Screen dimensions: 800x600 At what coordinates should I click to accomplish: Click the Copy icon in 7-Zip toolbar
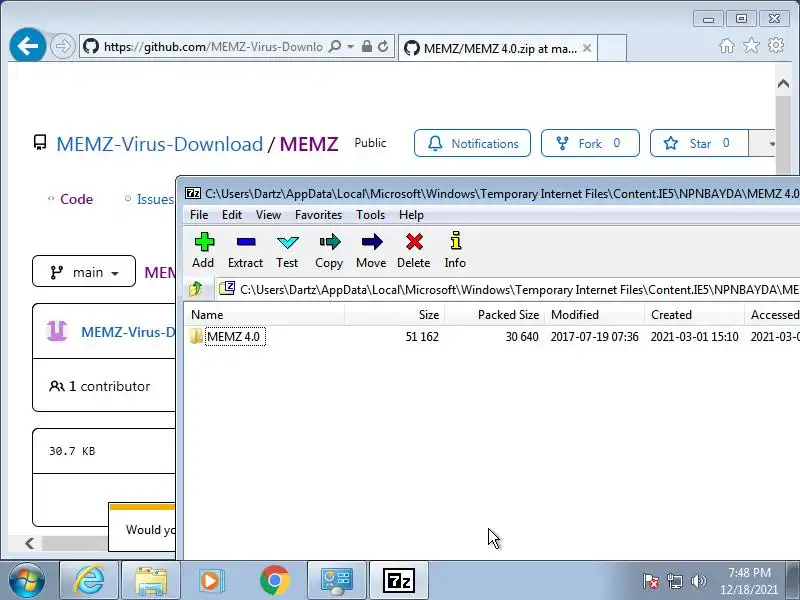point(329,250)
